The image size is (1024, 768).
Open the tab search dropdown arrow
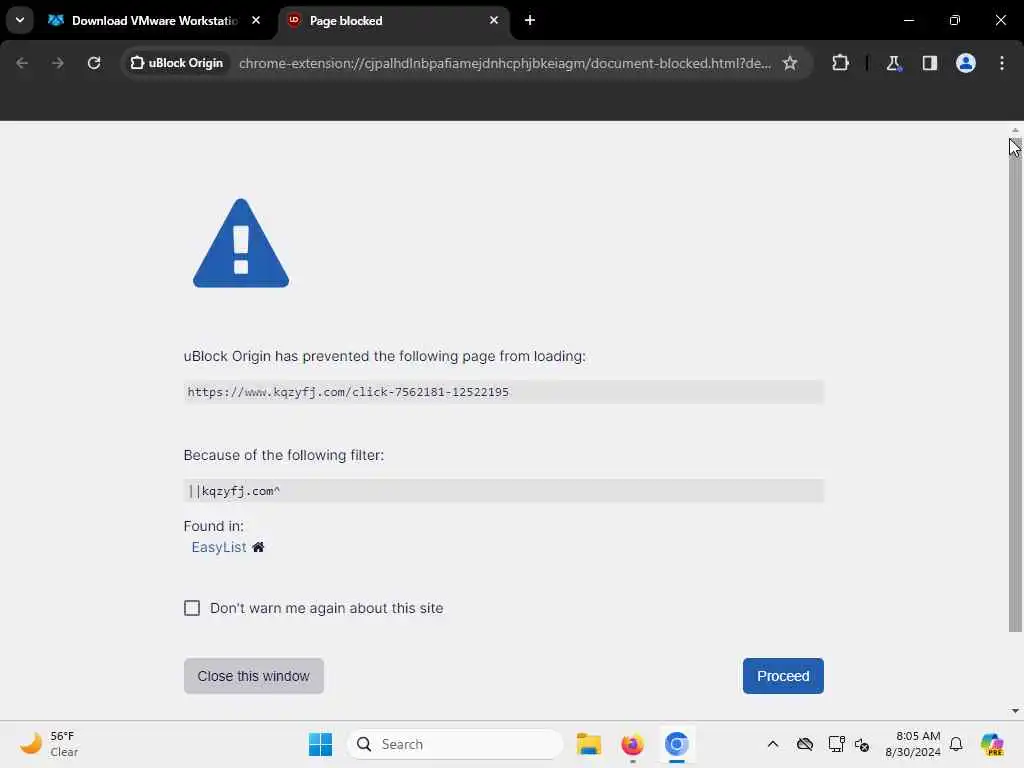click(x=20, y=20)
